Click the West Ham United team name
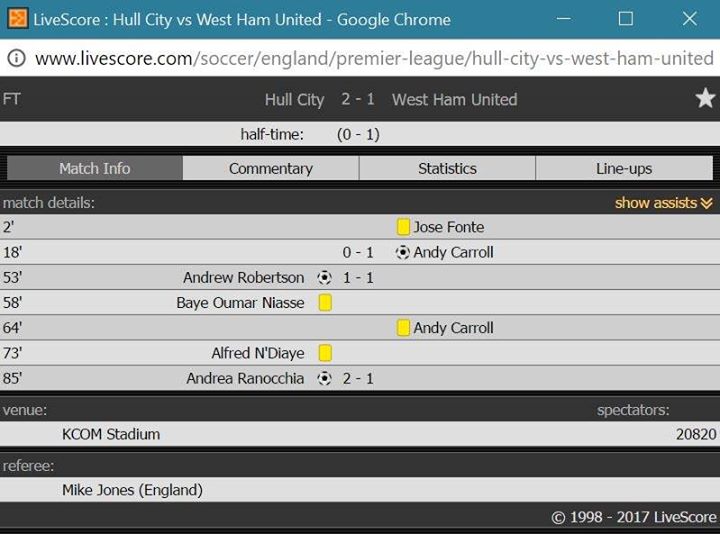Image resolution: width=720 pixels, height=534 pixels. point(455,100)
